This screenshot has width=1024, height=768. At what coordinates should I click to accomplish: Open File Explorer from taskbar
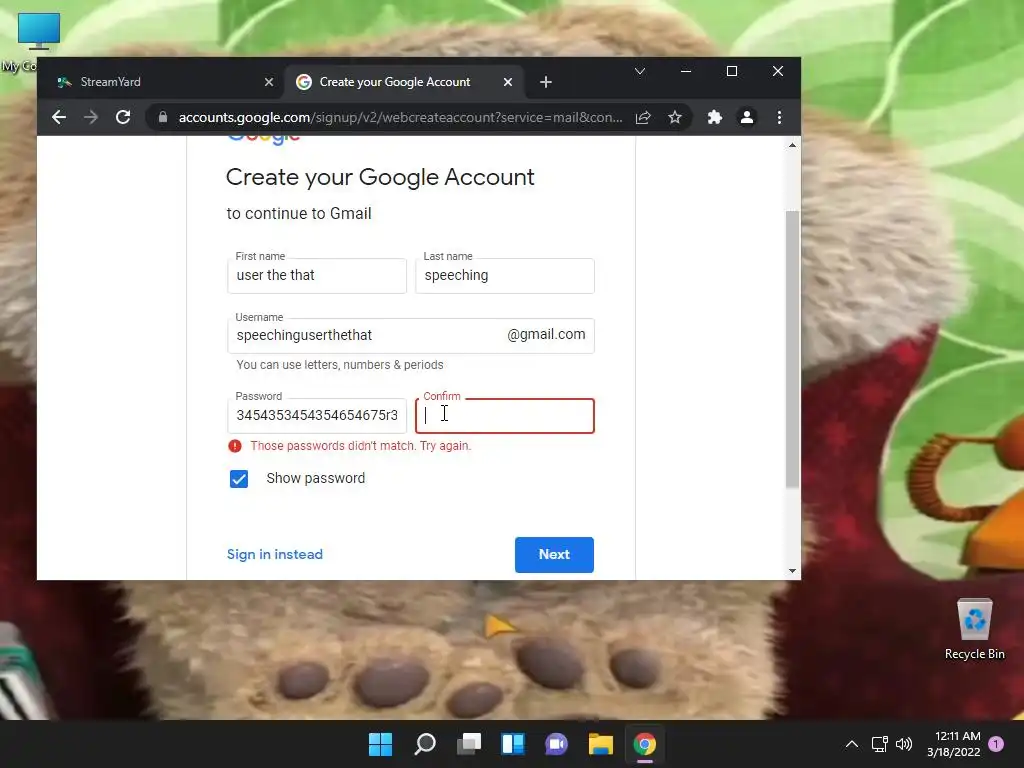[x=601, y=744]
